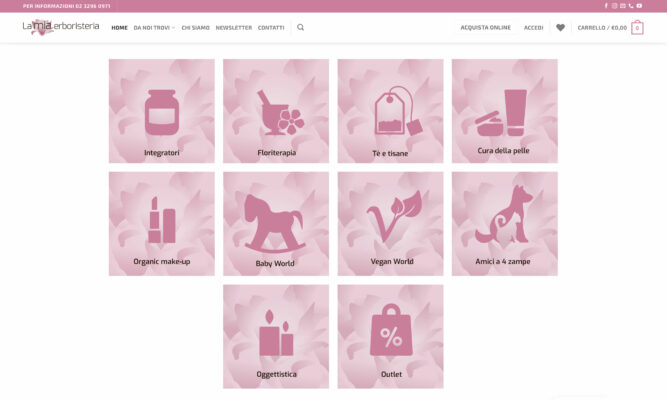
Task: Click the email envelope icon
Action: pyautogui.click(x=622, y=6)
